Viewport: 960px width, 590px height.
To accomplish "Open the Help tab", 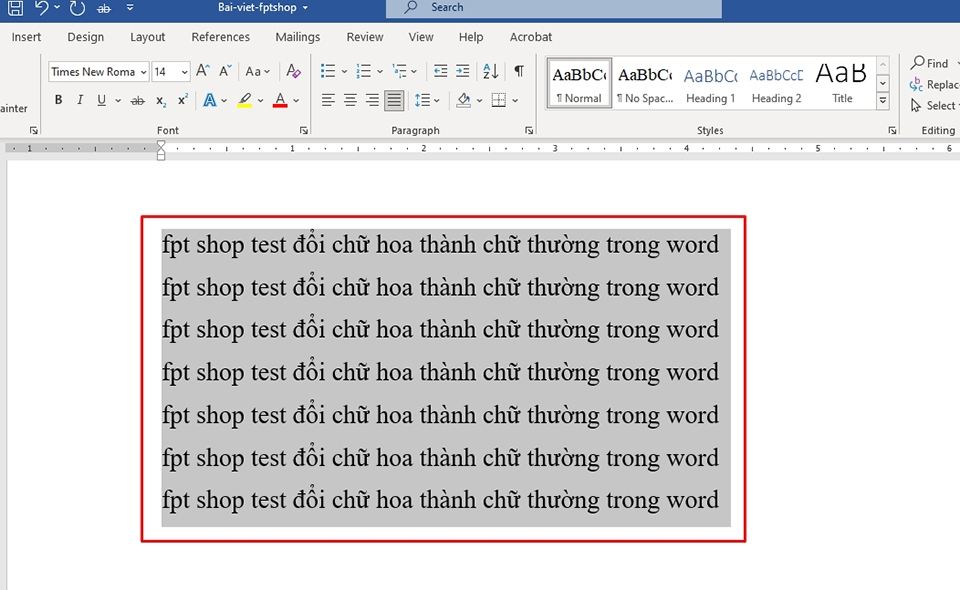I will pyautogui.click(x=471, y=37).
